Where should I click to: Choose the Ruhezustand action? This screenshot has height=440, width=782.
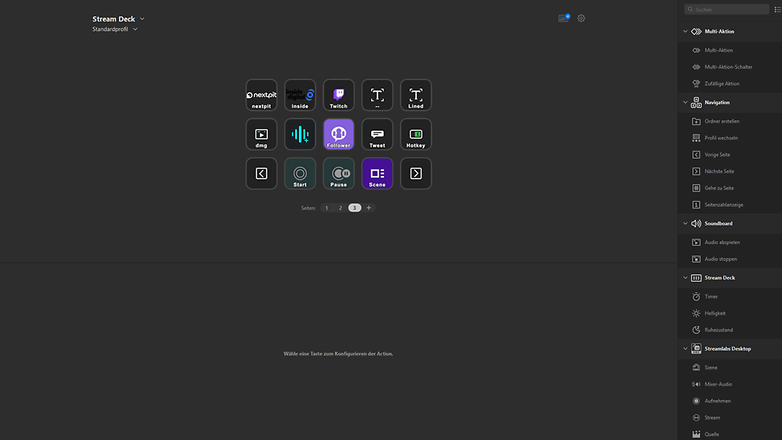pos(730,330)
